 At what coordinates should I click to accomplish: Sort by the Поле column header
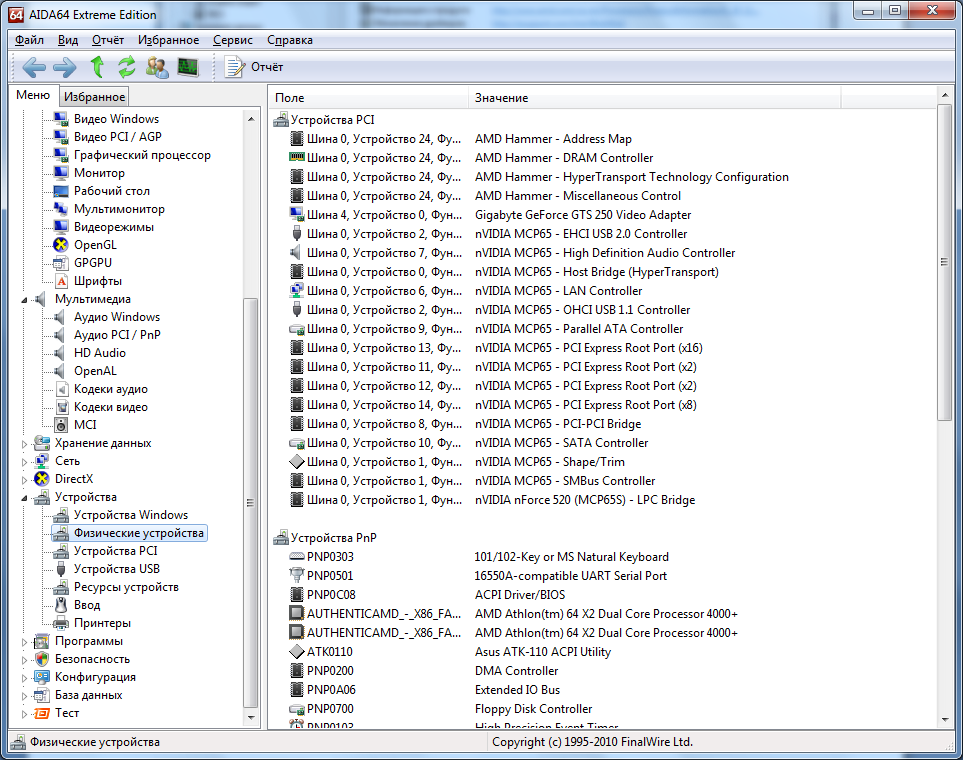click(368, 98)
